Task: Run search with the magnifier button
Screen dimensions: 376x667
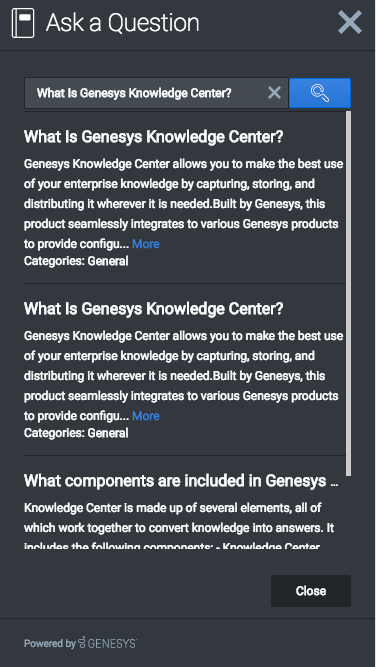Action: pyautogui.click(x=320, y=93)
